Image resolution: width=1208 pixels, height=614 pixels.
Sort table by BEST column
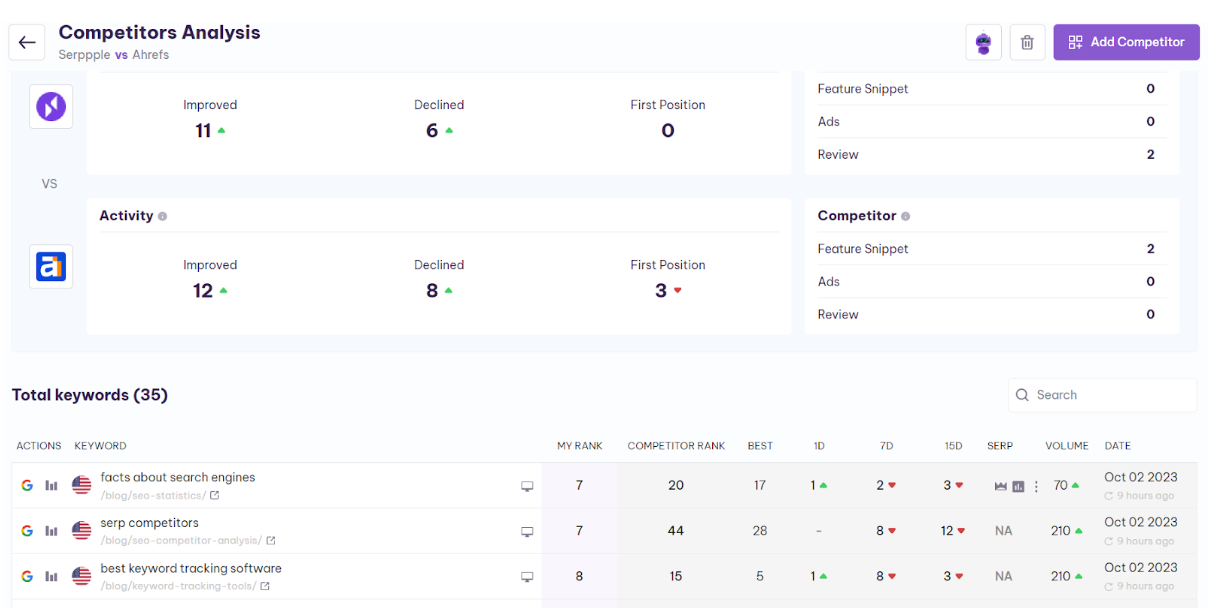point(760,446)
